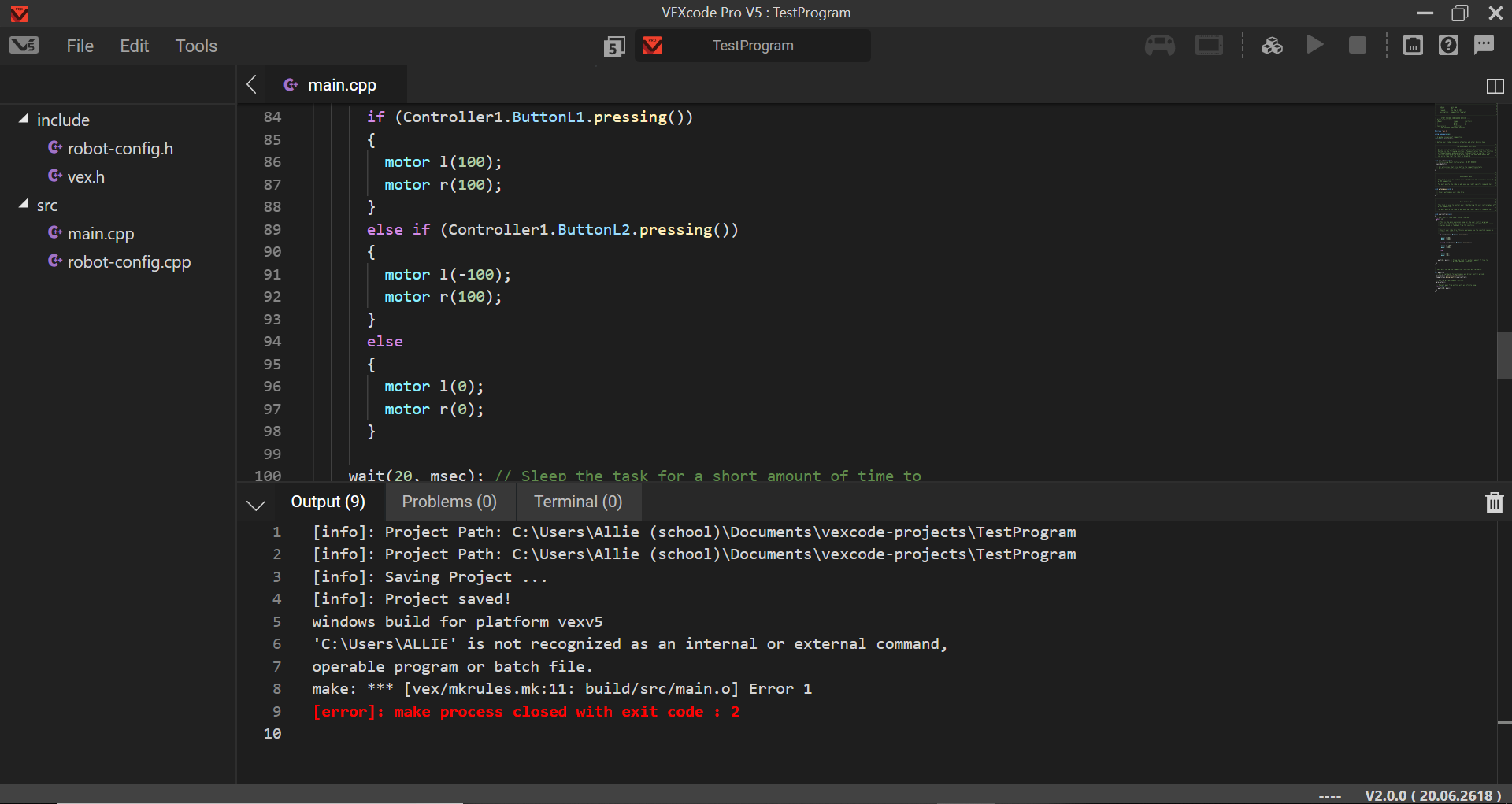1512x804 pixels.
Task: Click line number 84 in the gutter
Action: click(x=272, y=117)
